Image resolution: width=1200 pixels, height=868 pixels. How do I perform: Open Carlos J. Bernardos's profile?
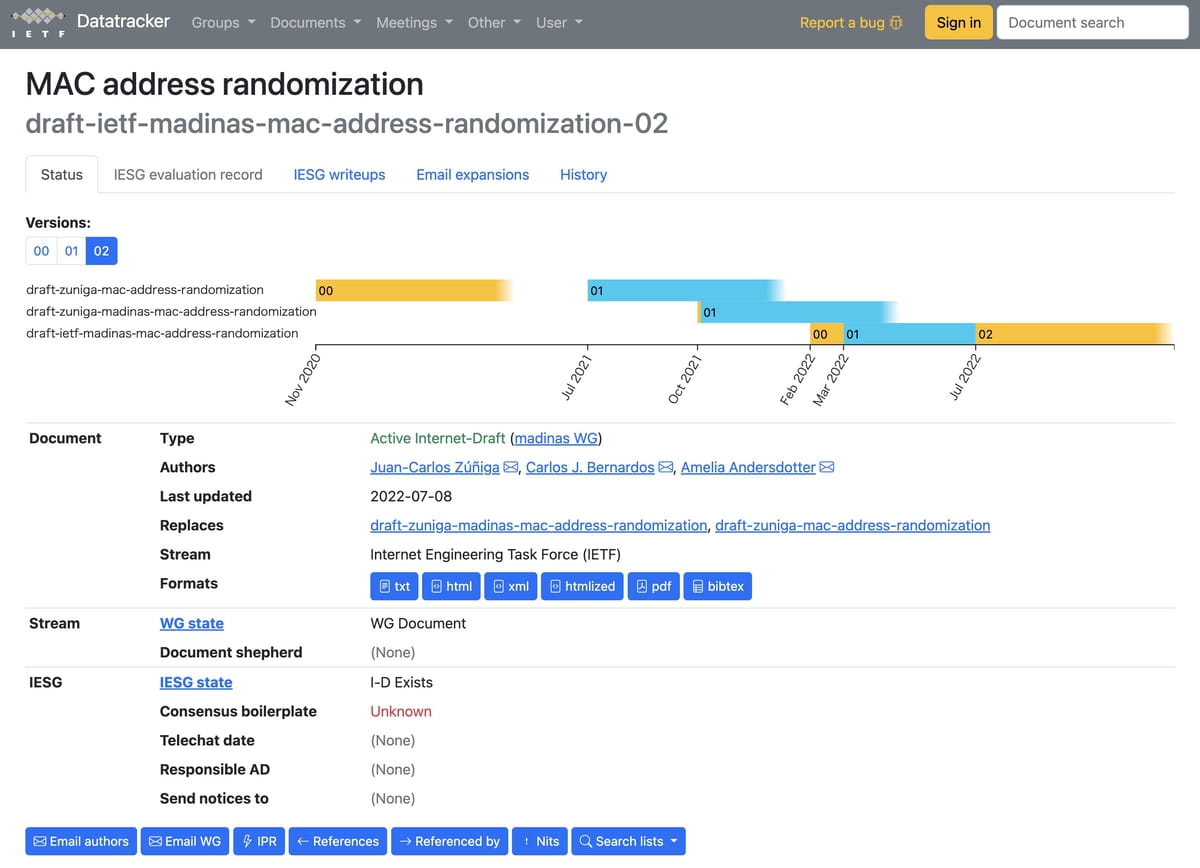(590, 467)
